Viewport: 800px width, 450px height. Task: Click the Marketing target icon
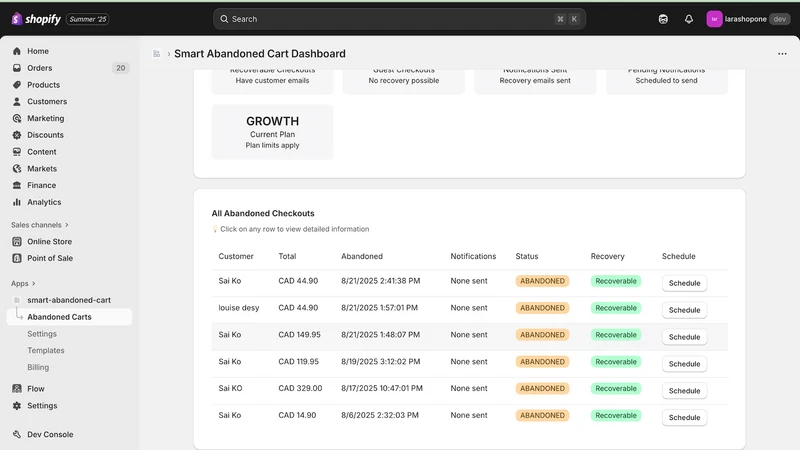point(17,118)
